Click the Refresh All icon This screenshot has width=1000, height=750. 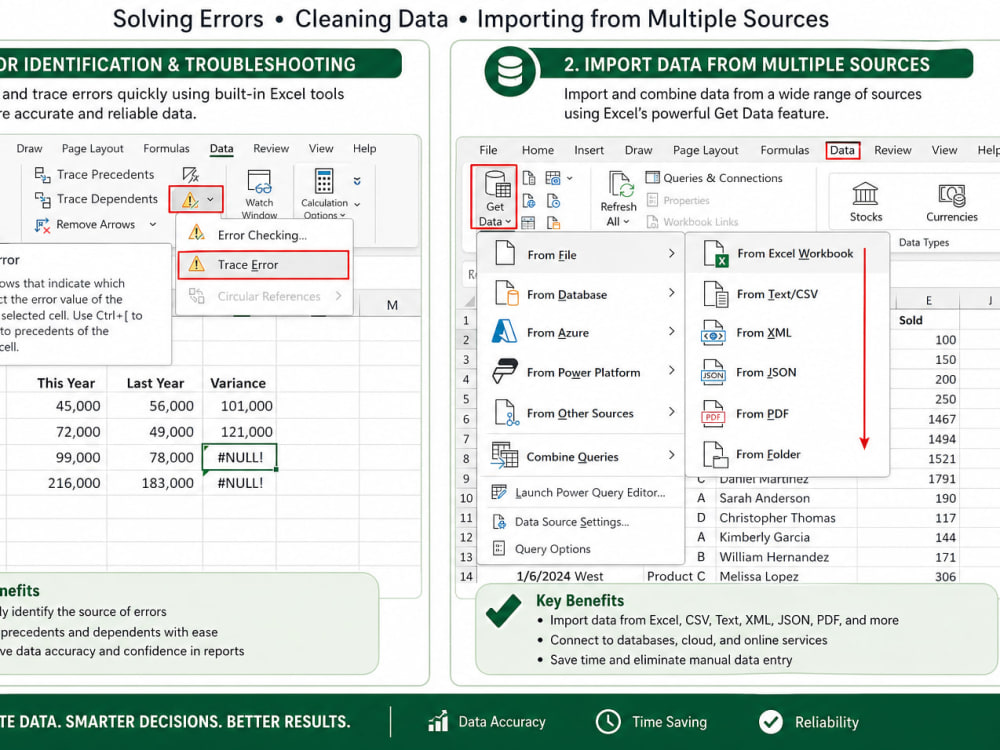(x=621, y=184)
